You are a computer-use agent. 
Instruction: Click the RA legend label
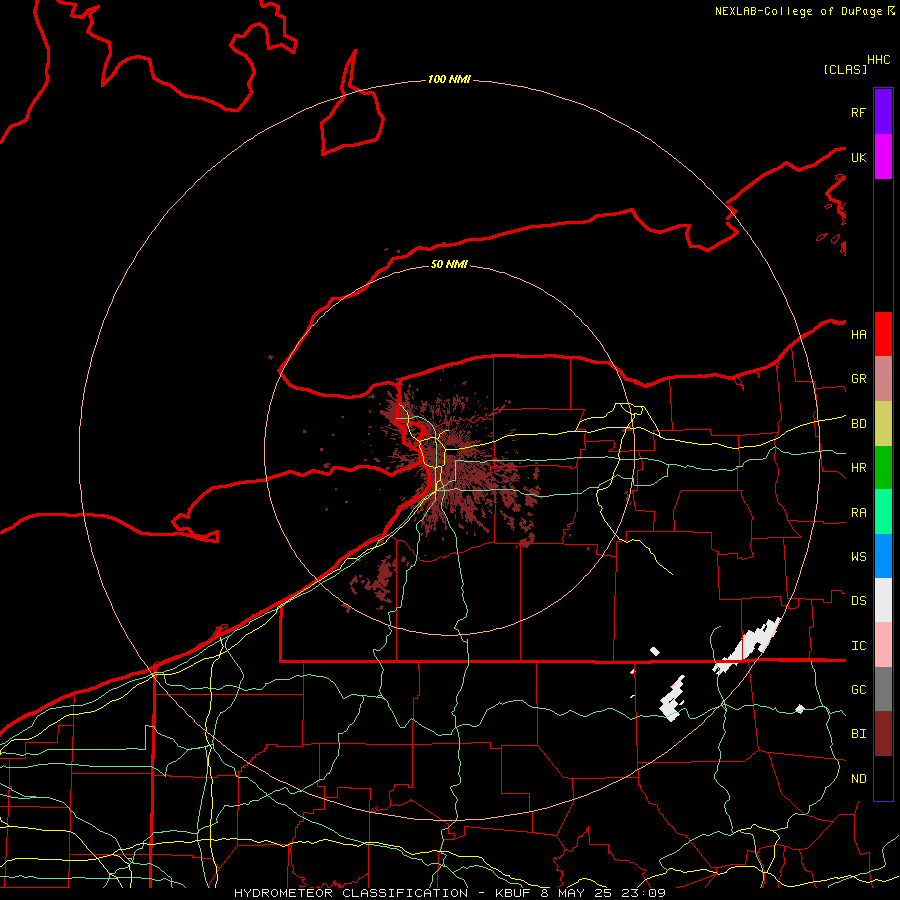point(858,513)
